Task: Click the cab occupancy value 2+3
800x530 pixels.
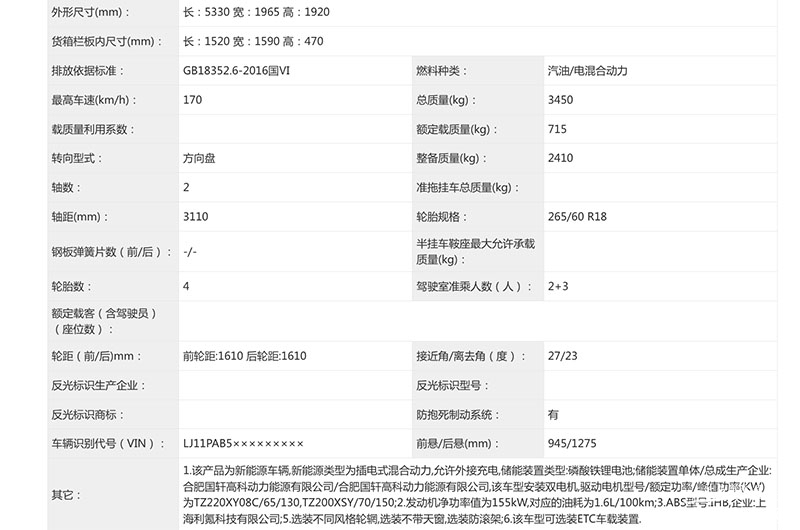Action: click(558, 286)
